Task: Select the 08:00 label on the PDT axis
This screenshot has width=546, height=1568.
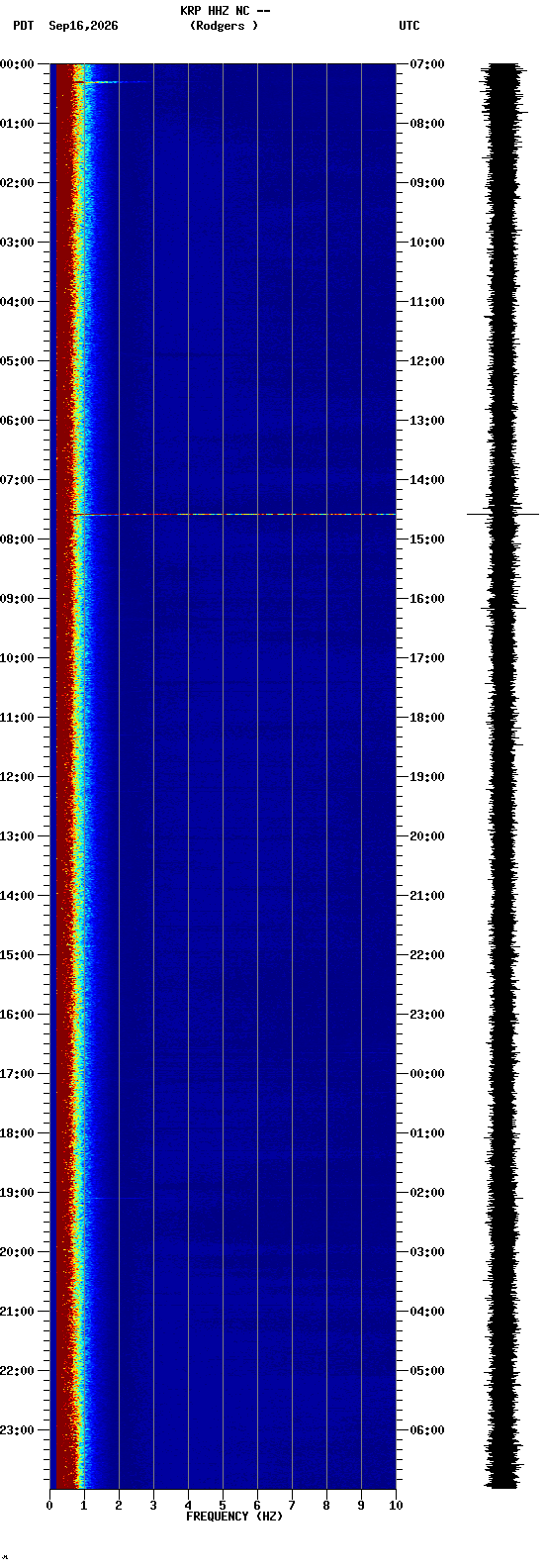Action: click(17, 539)
